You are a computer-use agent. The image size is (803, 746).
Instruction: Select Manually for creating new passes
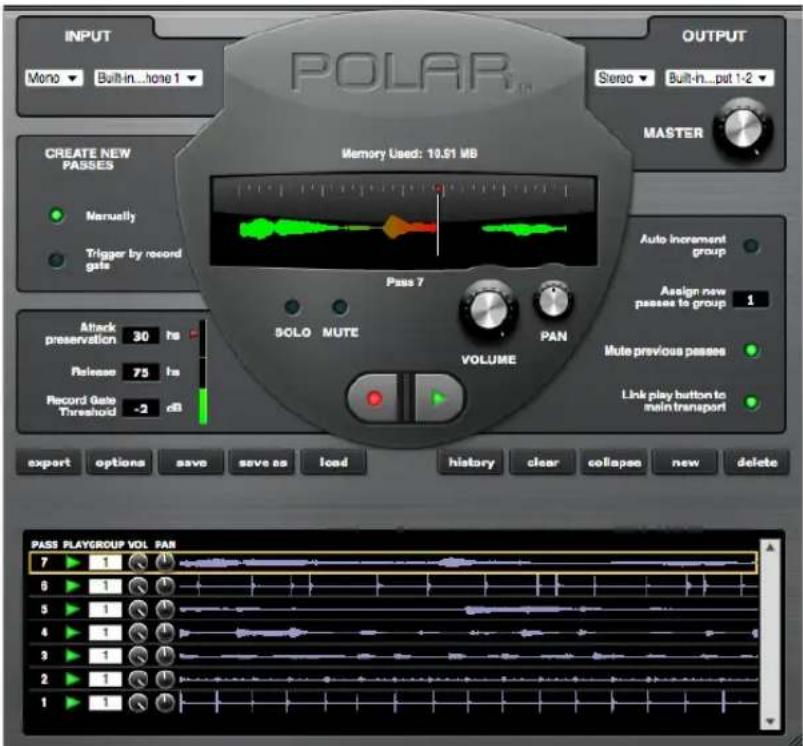coord(56,216)
